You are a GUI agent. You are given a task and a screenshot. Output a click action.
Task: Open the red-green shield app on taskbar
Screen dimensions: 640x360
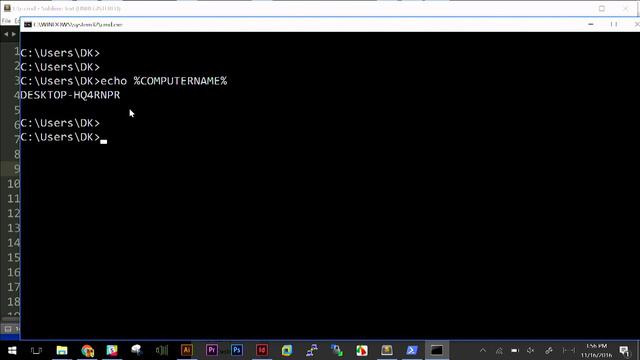coord(362,350)
